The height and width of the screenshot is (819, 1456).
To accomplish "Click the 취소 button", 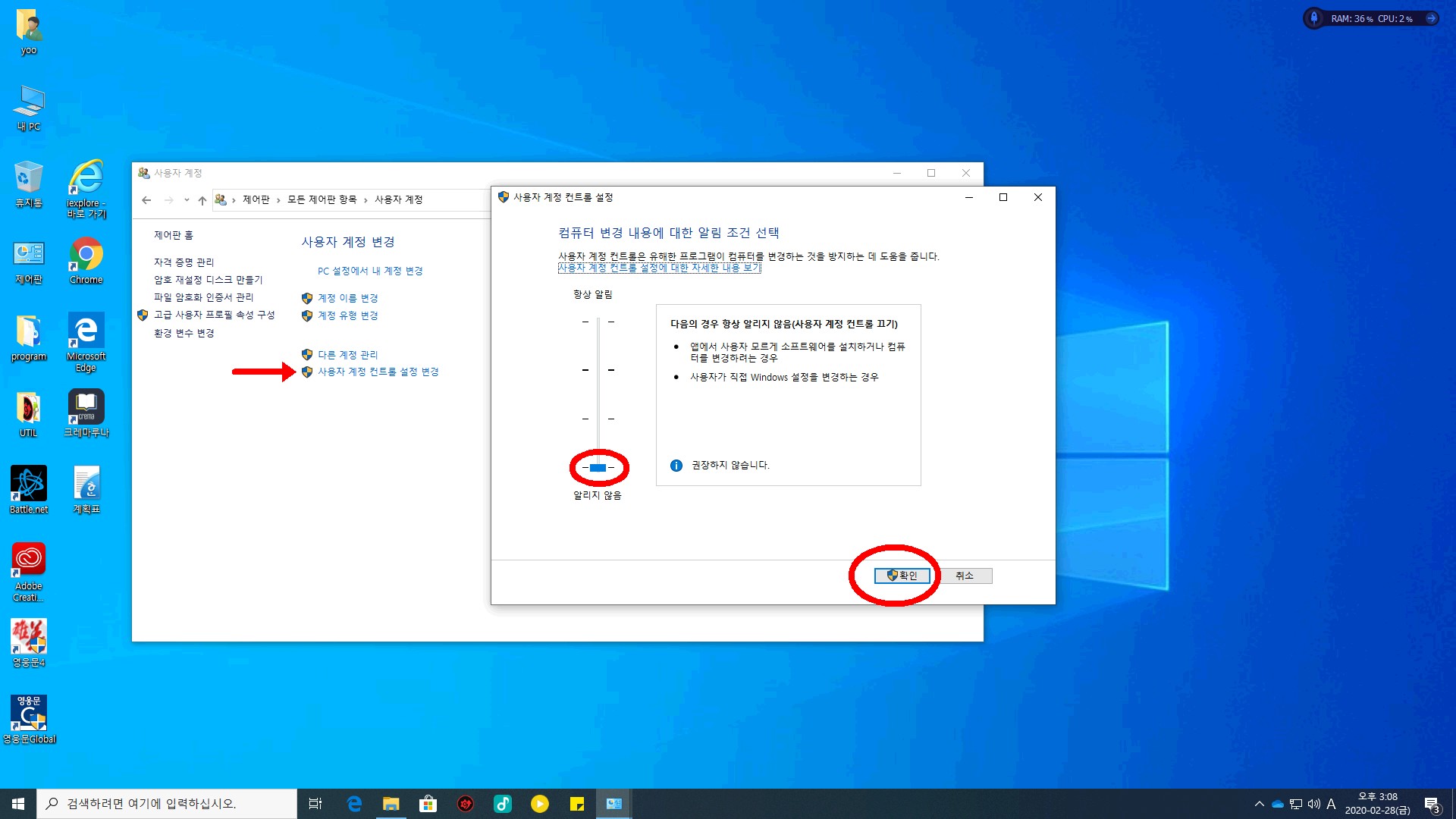I will [x=964, y=576].
